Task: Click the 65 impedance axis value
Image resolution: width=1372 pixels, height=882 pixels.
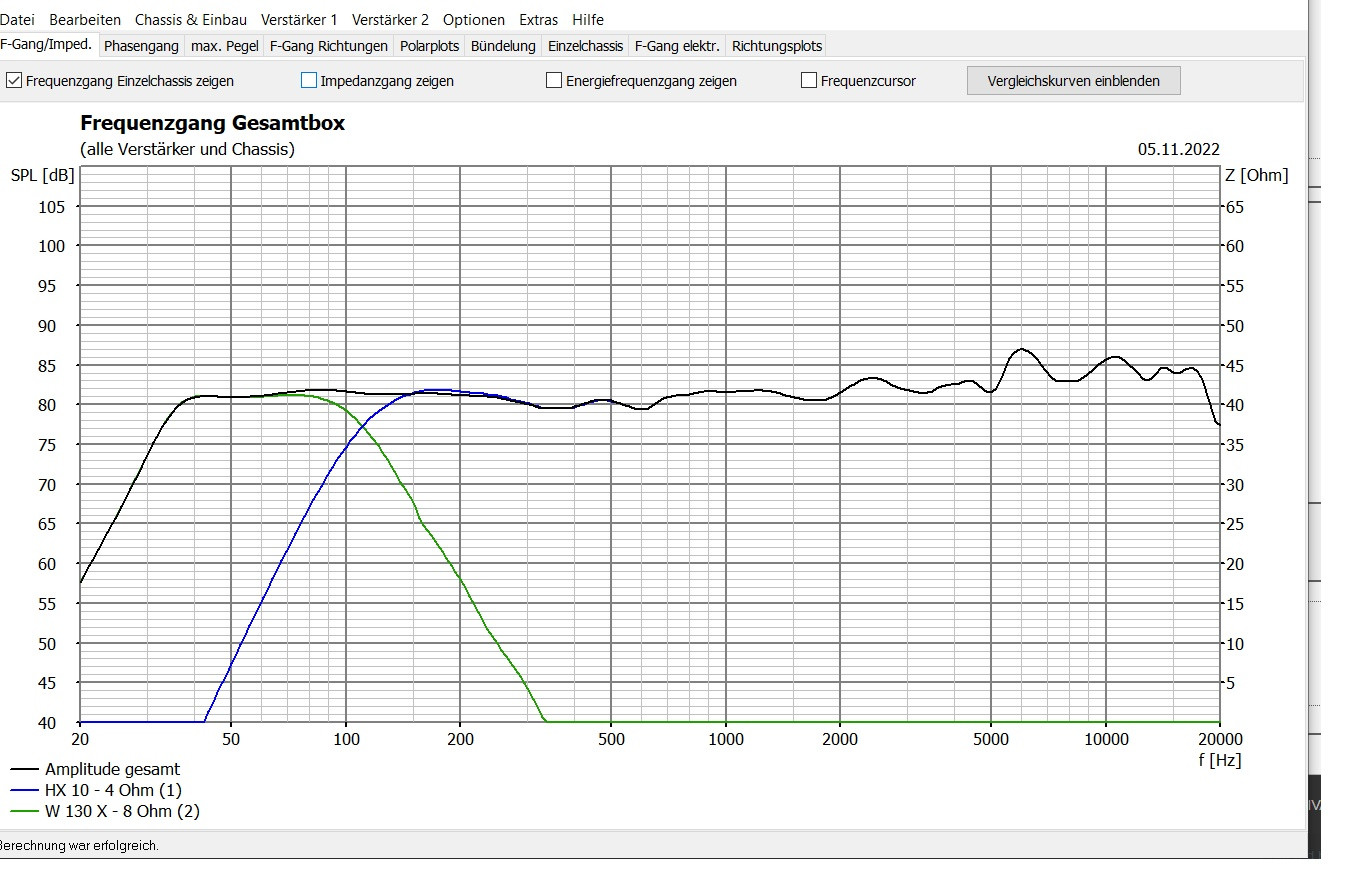Action: 1235,207
